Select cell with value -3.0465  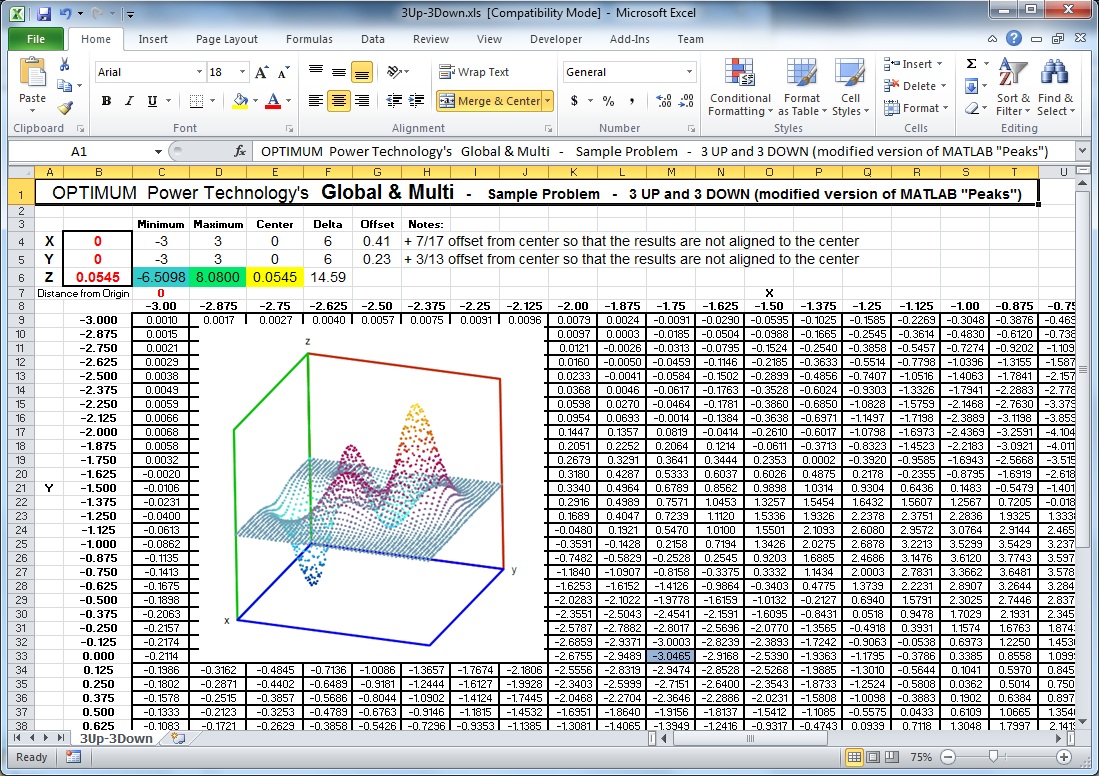[x=671, y=656]
